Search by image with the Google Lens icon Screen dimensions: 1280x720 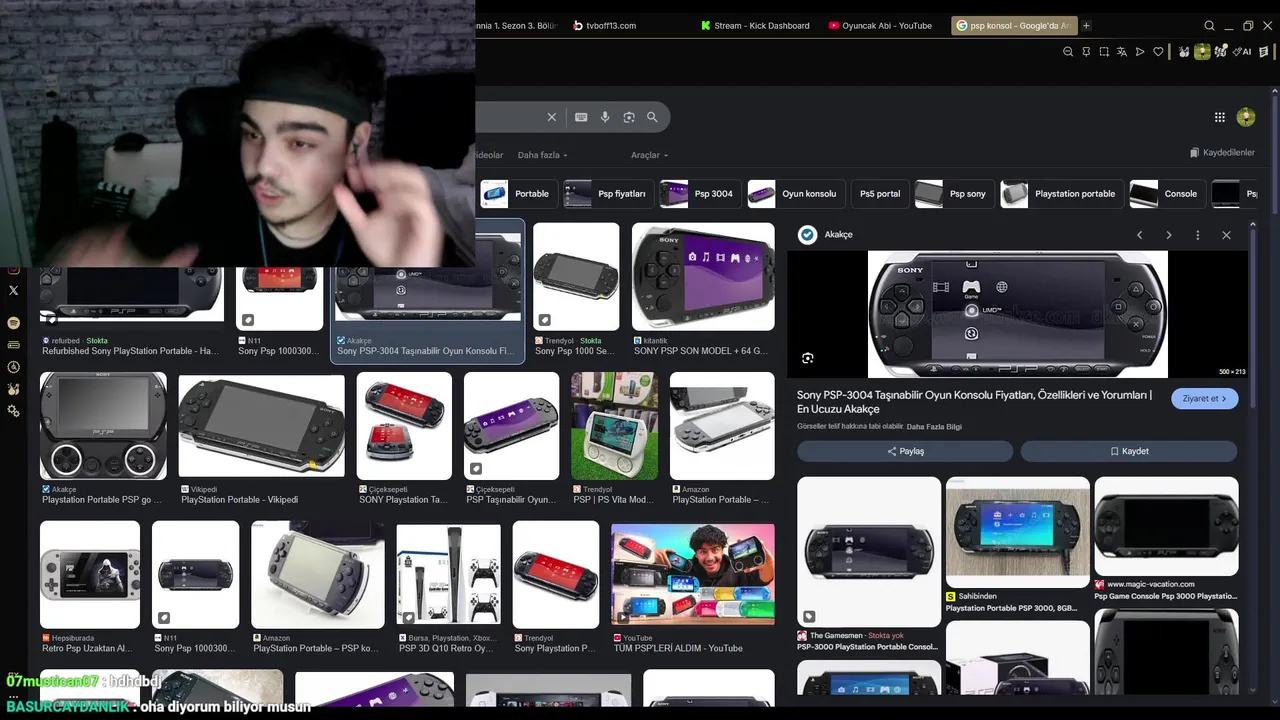(x=629, y=117)
